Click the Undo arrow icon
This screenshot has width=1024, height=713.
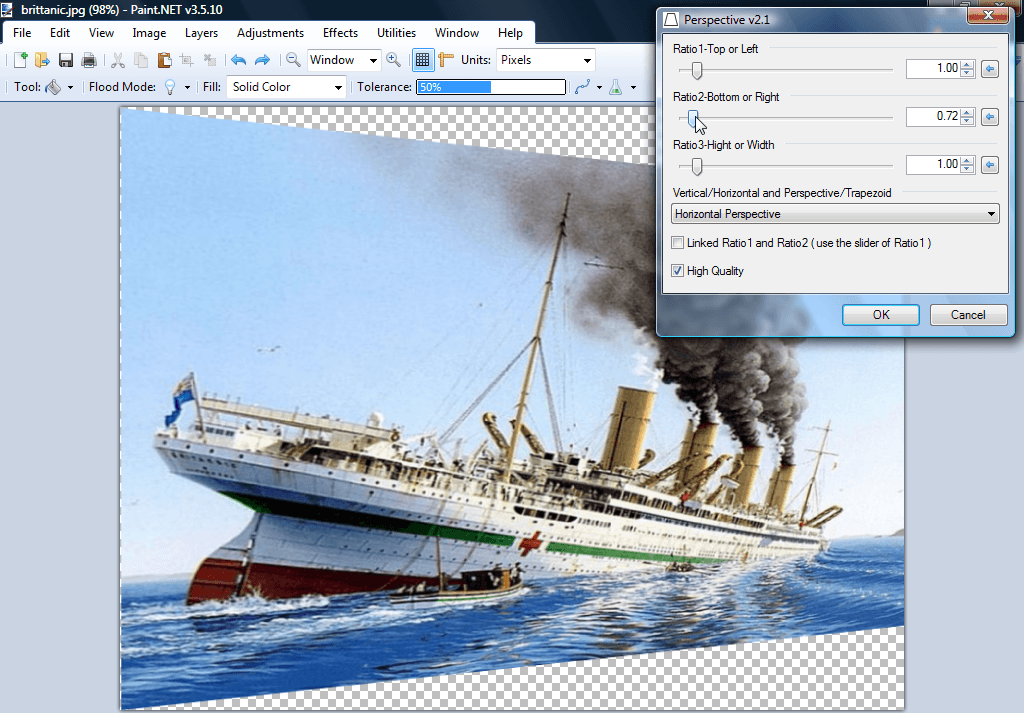(240, 60)
